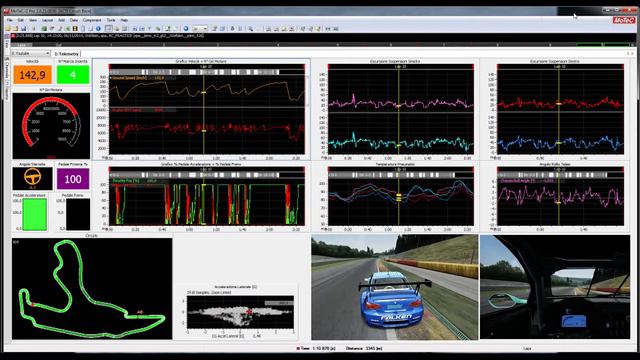Open the workbook dropdown showing Youtube
The width and height of the screenshot is (640, 360).
(x=30, y=53)
